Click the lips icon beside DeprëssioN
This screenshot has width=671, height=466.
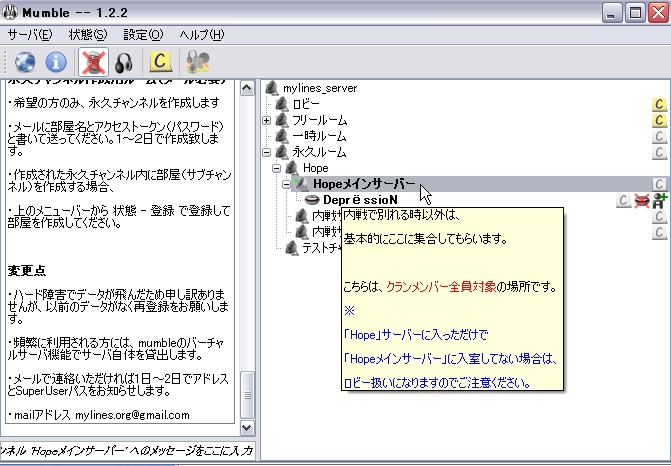(x=312, y=199)
